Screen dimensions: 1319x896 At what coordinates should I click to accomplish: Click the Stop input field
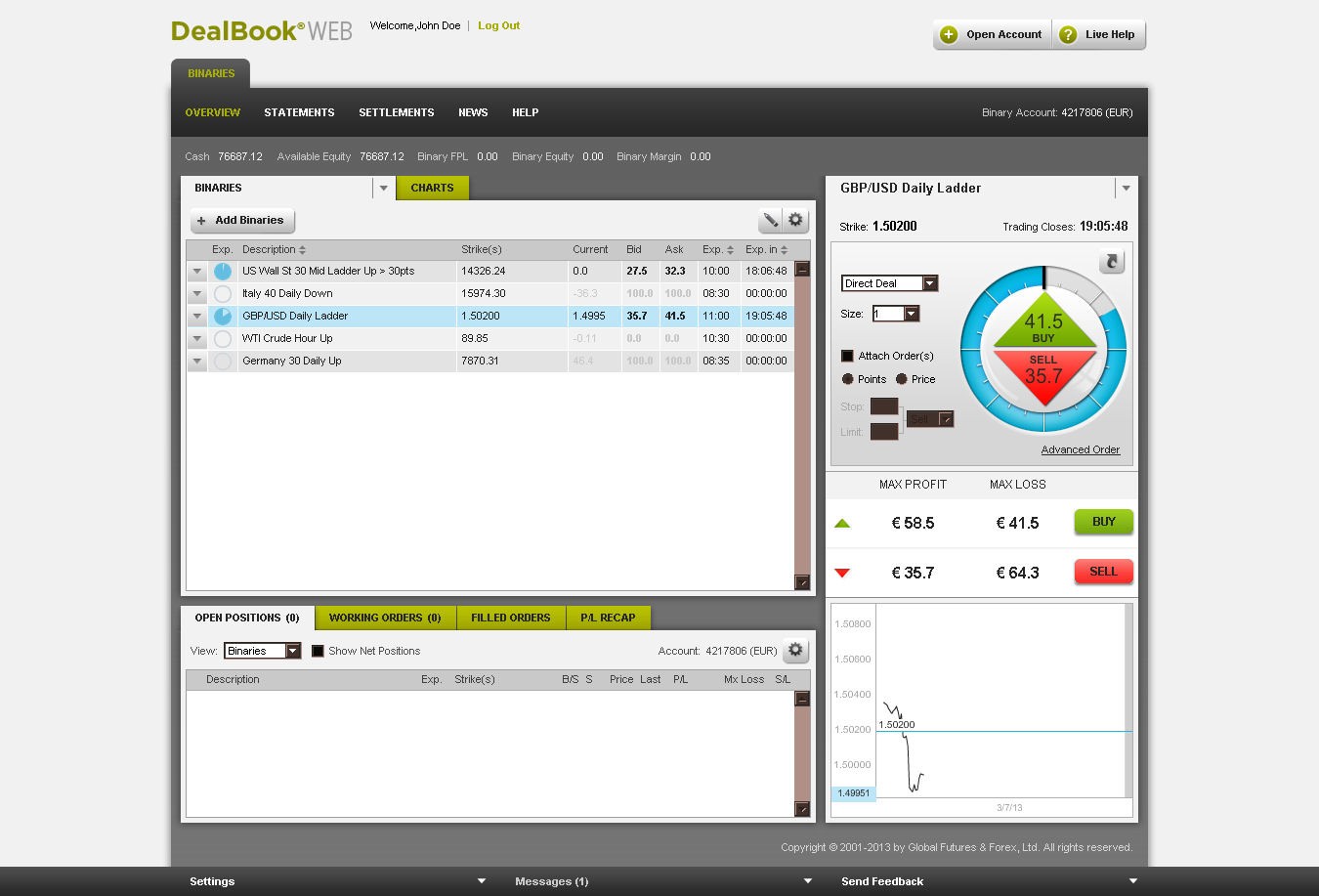pos(884,406)
